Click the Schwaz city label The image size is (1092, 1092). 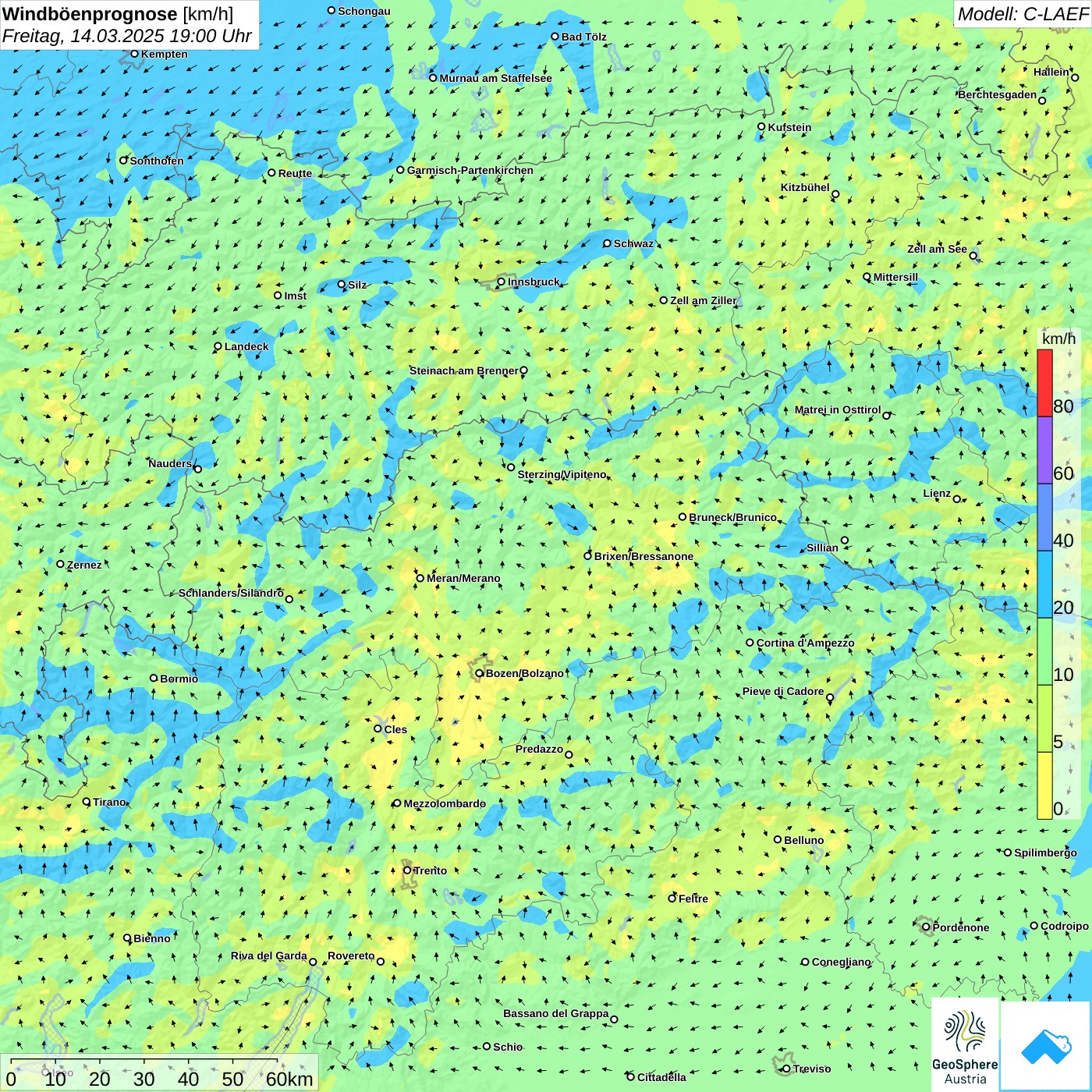click(x=633, y=243)
